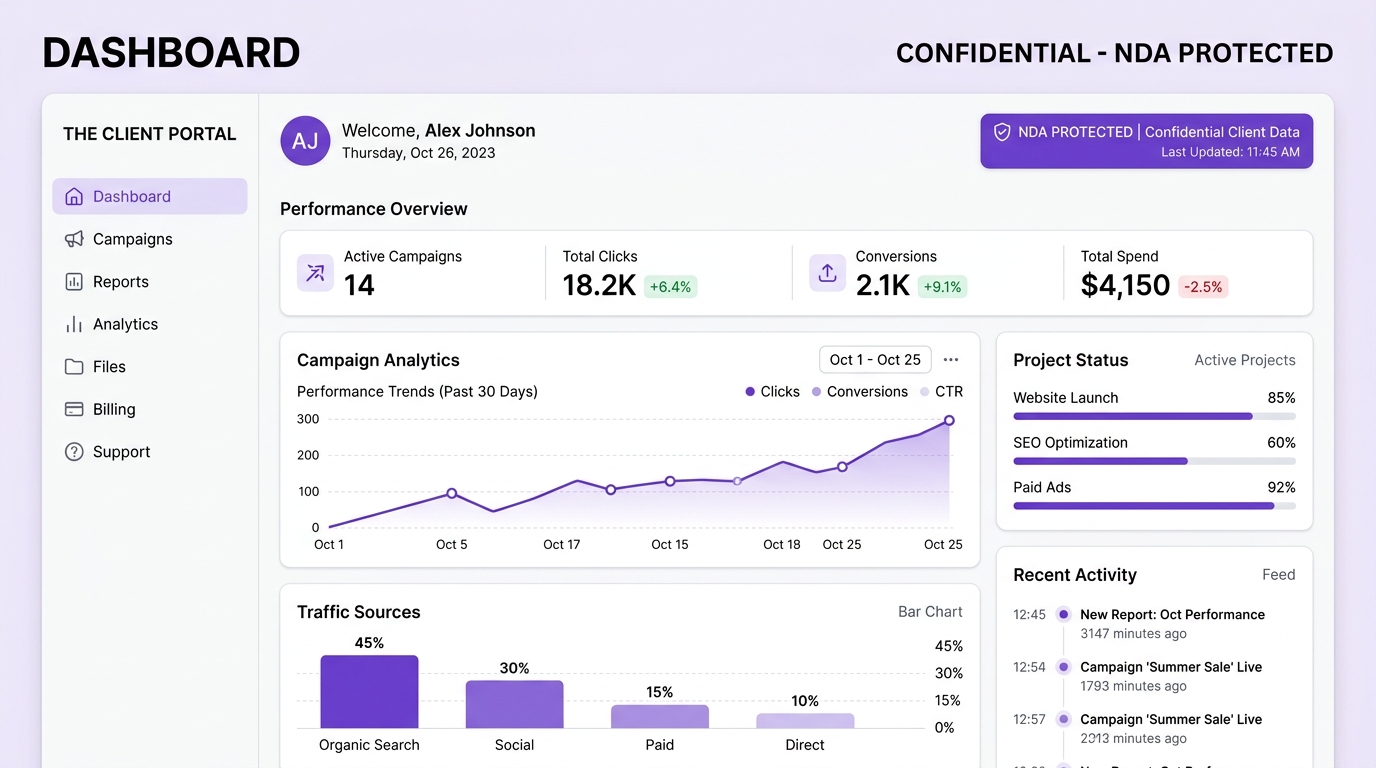Click the 2.1K Conversions value

882,285
